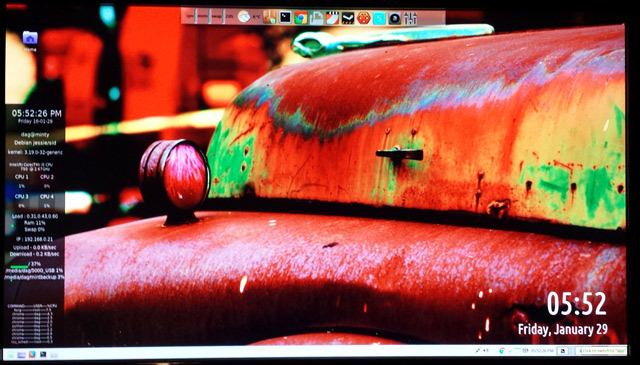Open Chrome tray icon in bottom panel
Image resolution: width=640 pixels, height=365 pixels.
tap(502, 351)
